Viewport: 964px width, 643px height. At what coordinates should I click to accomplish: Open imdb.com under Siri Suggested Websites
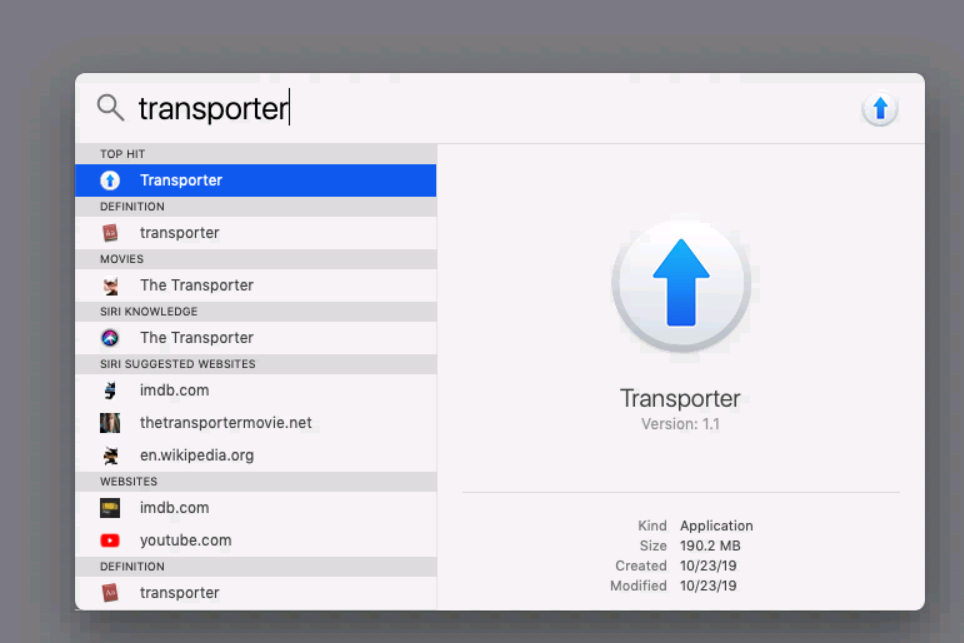click(x=256, y=390)
